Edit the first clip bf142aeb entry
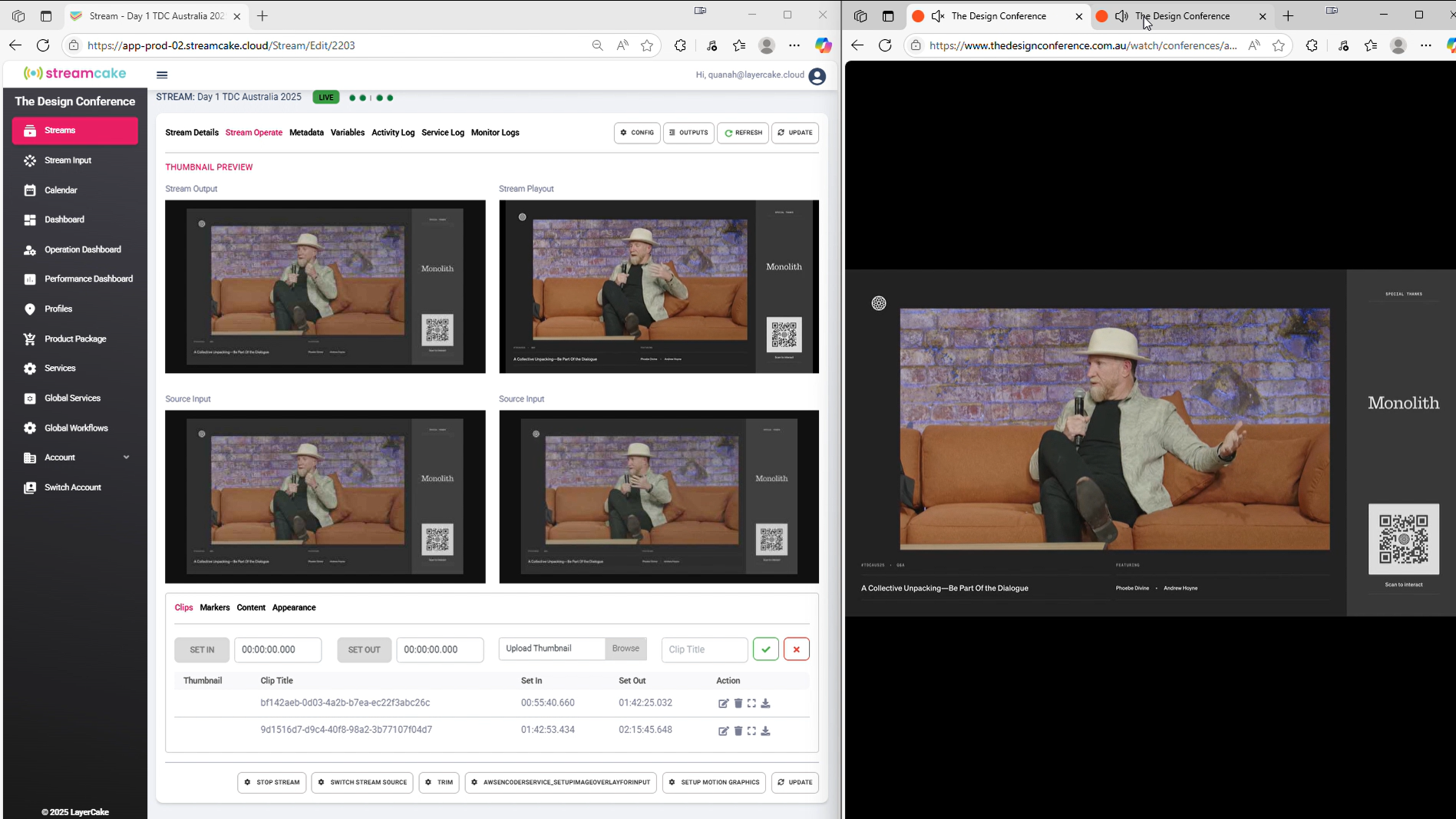 point(723,703)
